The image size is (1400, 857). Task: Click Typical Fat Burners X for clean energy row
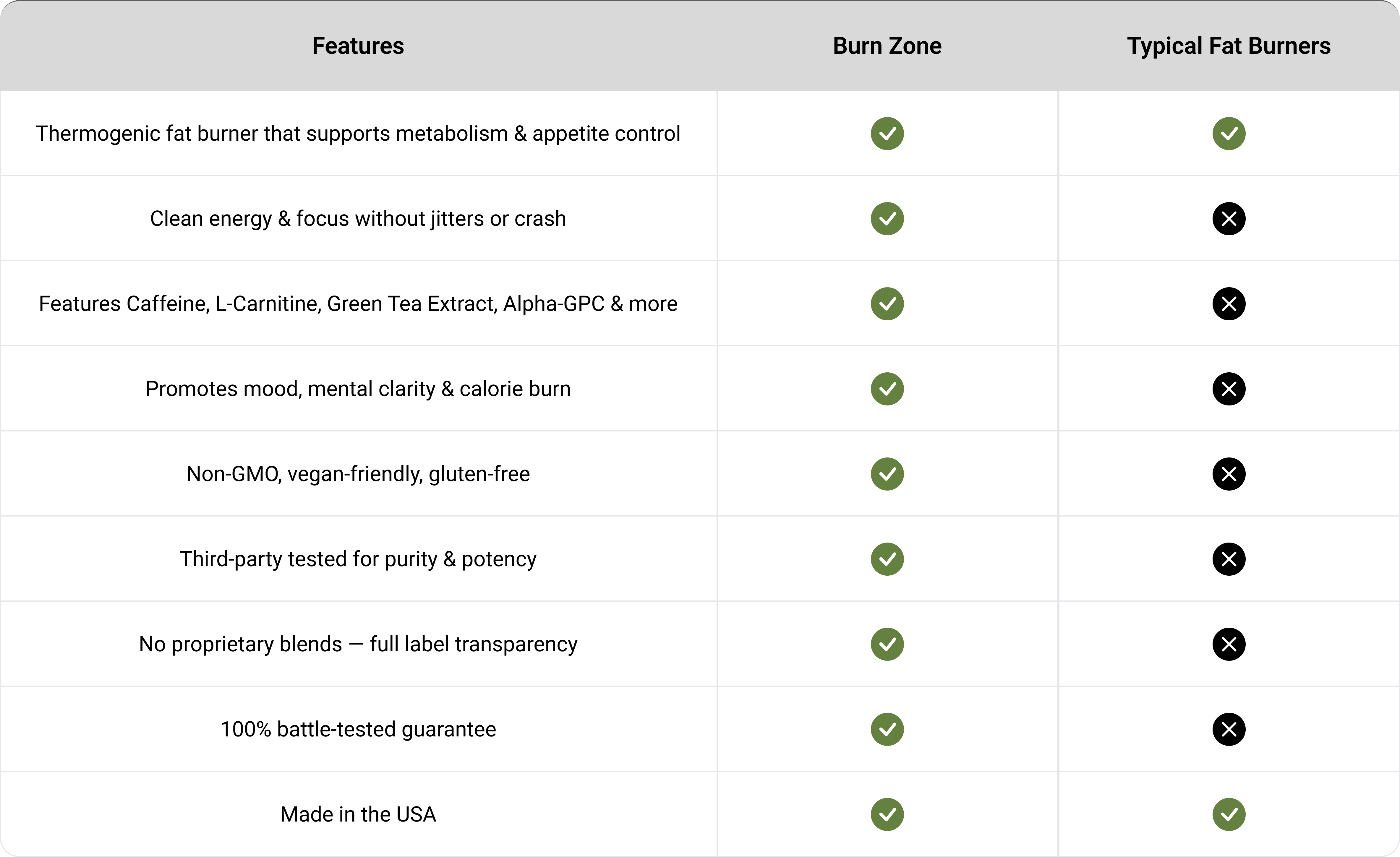(1229, 219)
